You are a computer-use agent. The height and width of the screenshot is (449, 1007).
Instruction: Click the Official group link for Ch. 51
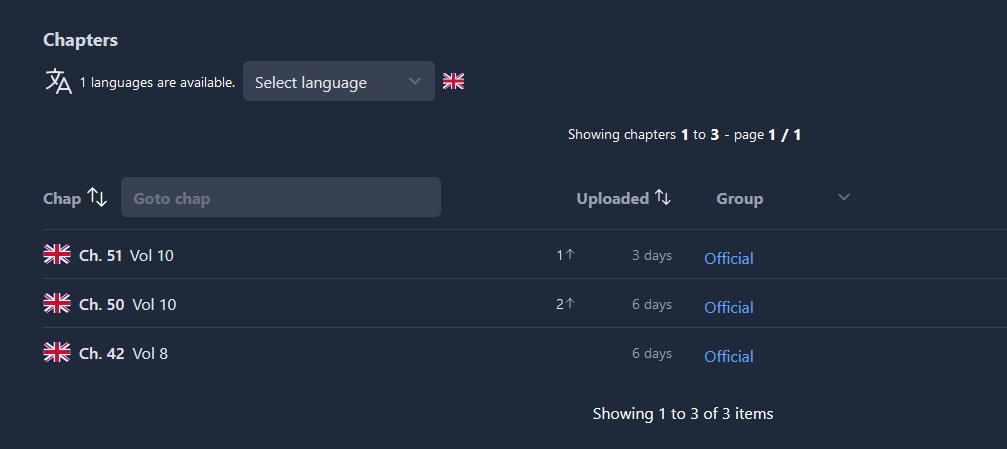729,258
